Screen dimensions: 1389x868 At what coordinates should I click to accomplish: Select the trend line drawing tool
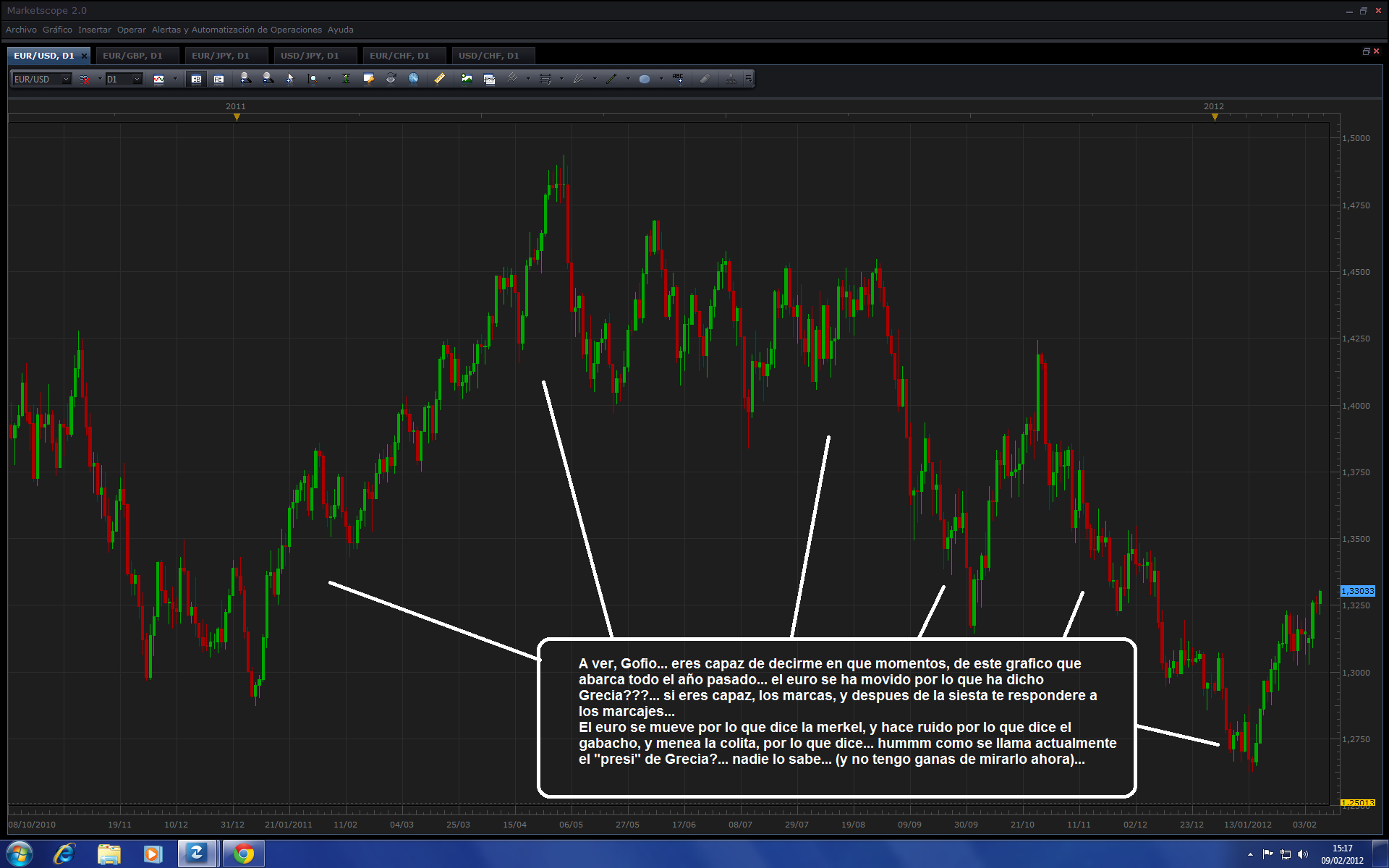[612, 79]
